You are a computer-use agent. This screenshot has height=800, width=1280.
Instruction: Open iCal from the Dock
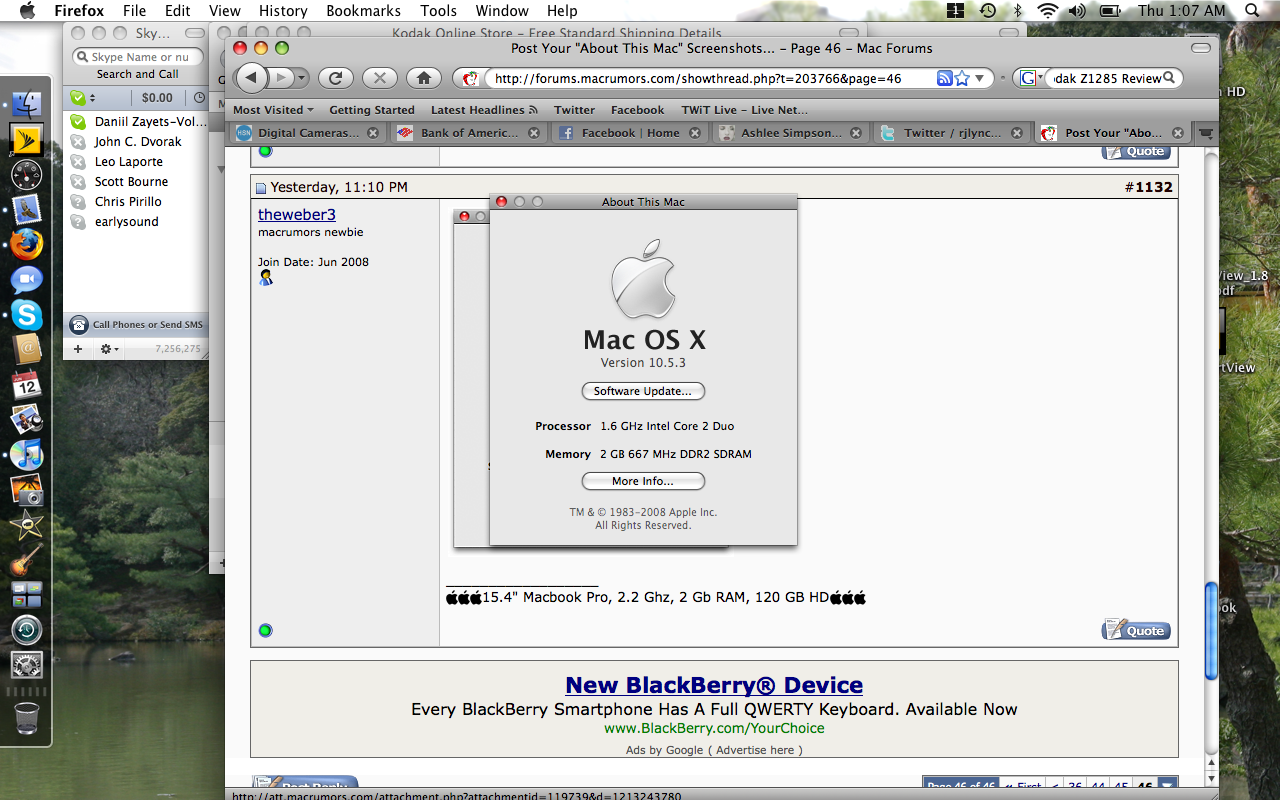(x=27, y=385)
